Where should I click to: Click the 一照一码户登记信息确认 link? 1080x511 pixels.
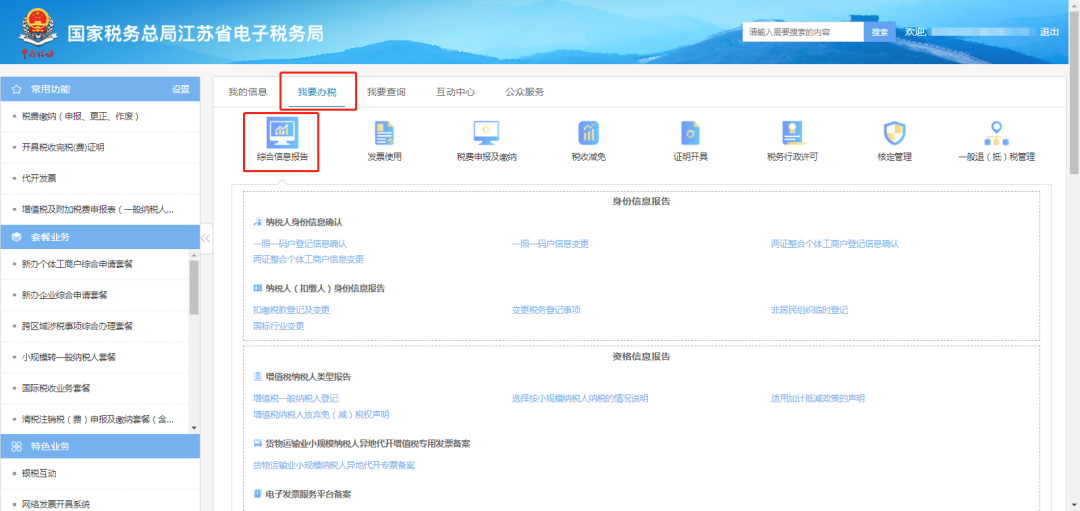point(300,244)
